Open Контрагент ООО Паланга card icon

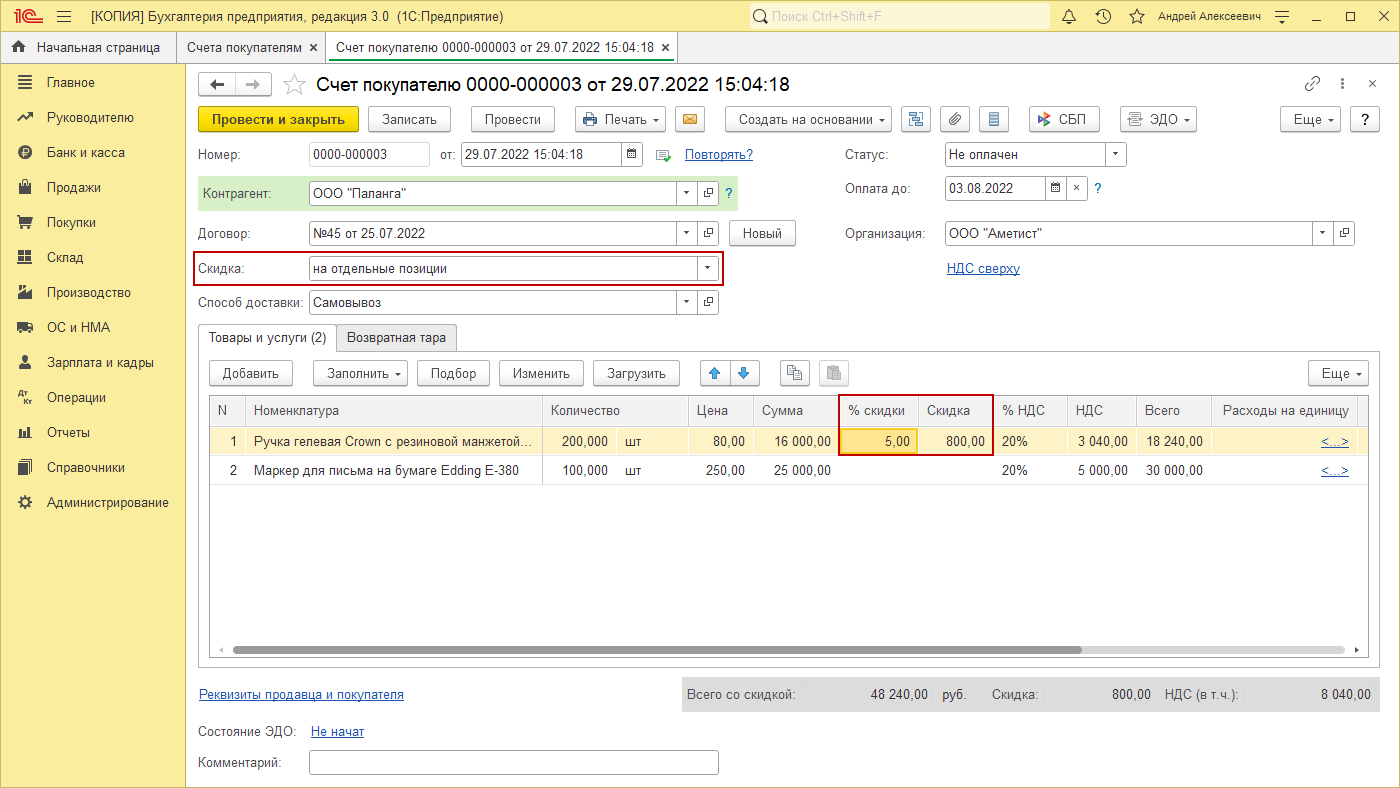pos(708,193)
